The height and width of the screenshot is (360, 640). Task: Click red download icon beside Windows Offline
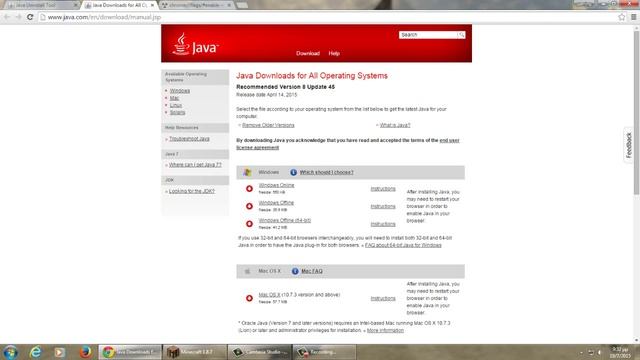coord(249,206)
